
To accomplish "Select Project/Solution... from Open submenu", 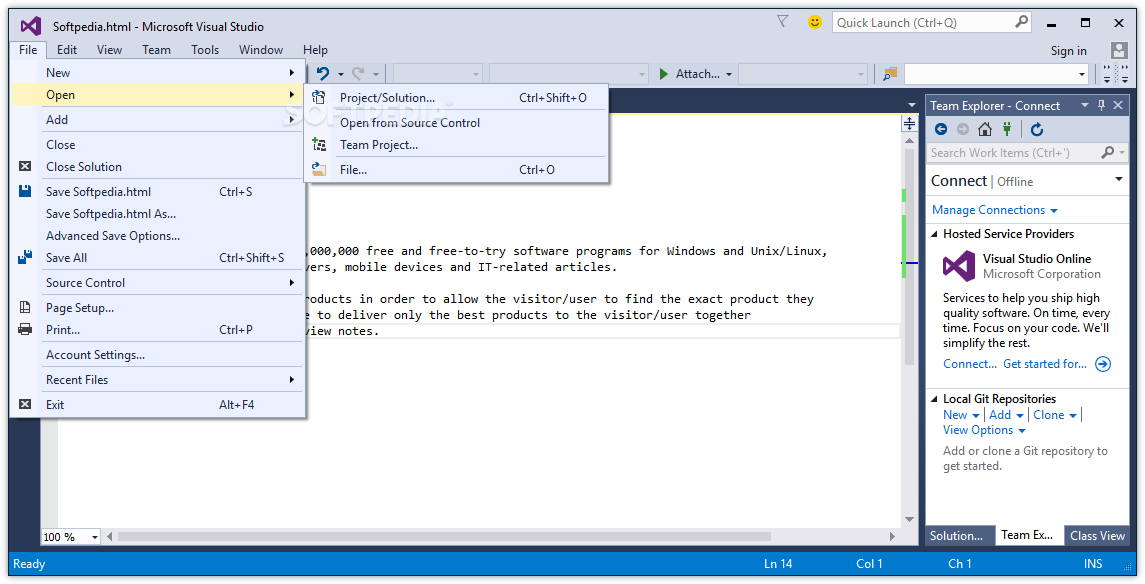I will [387, 98].
